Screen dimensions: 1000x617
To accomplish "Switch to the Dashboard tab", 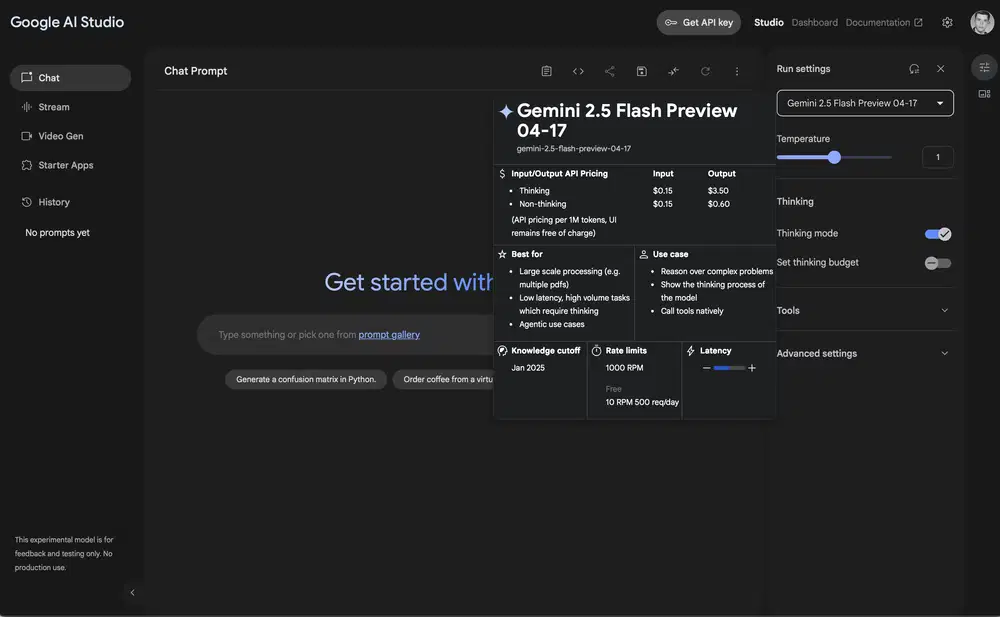I will [814, 22].
